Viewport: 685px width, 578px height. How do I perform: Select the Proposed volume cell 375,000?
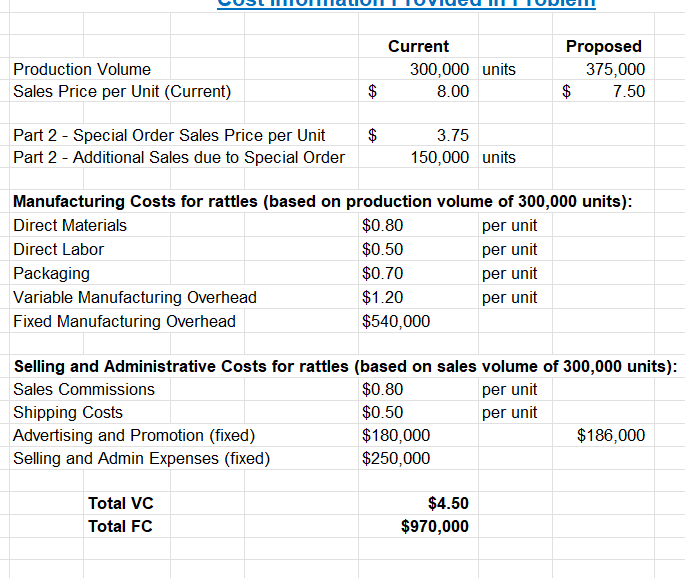pyautogui.click(x=603, y=69)
